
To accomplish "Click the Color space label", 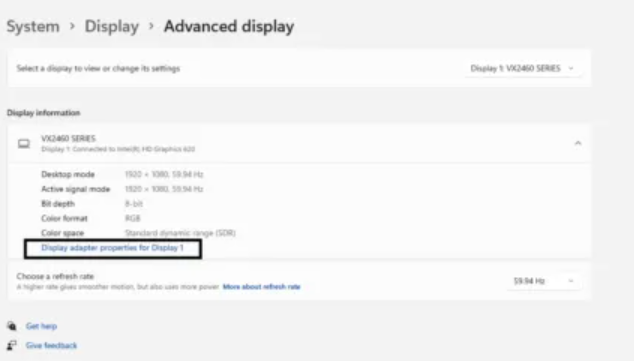I will pyautogui.click(x=63, y=233).
